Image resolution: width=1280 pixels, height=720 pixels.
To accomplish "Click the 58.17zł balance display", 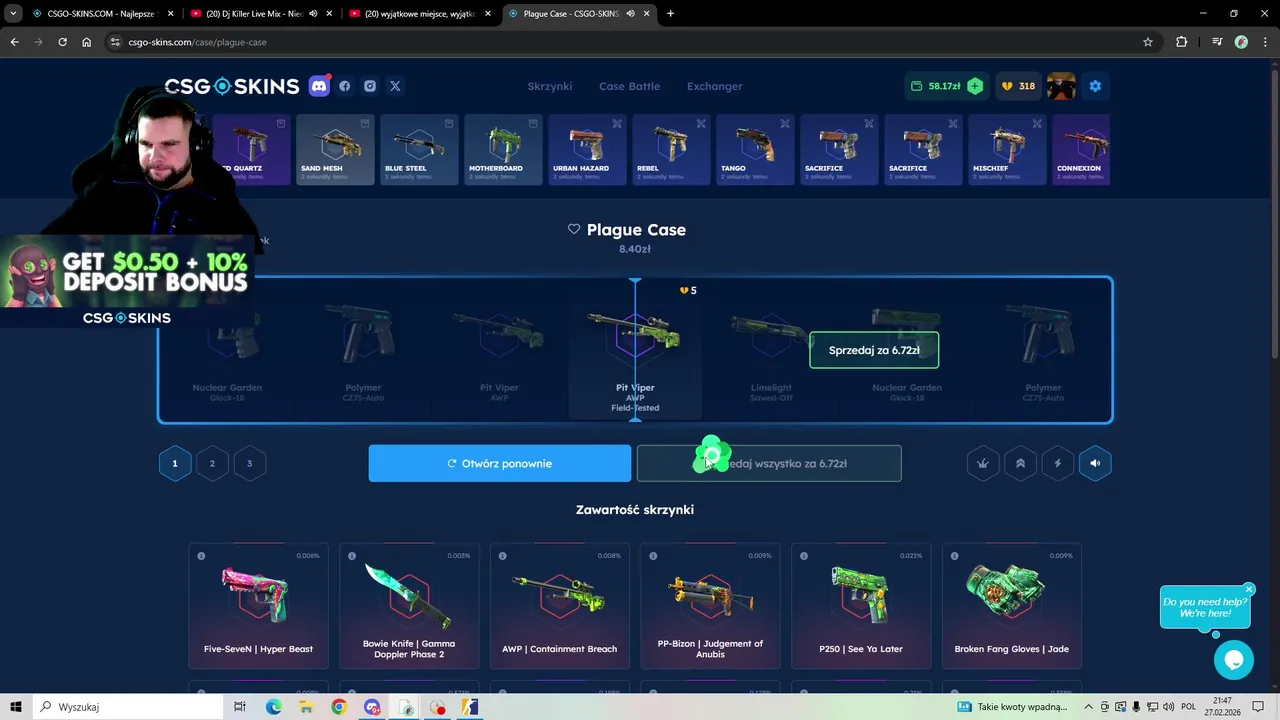I will (x=936, y=86).
